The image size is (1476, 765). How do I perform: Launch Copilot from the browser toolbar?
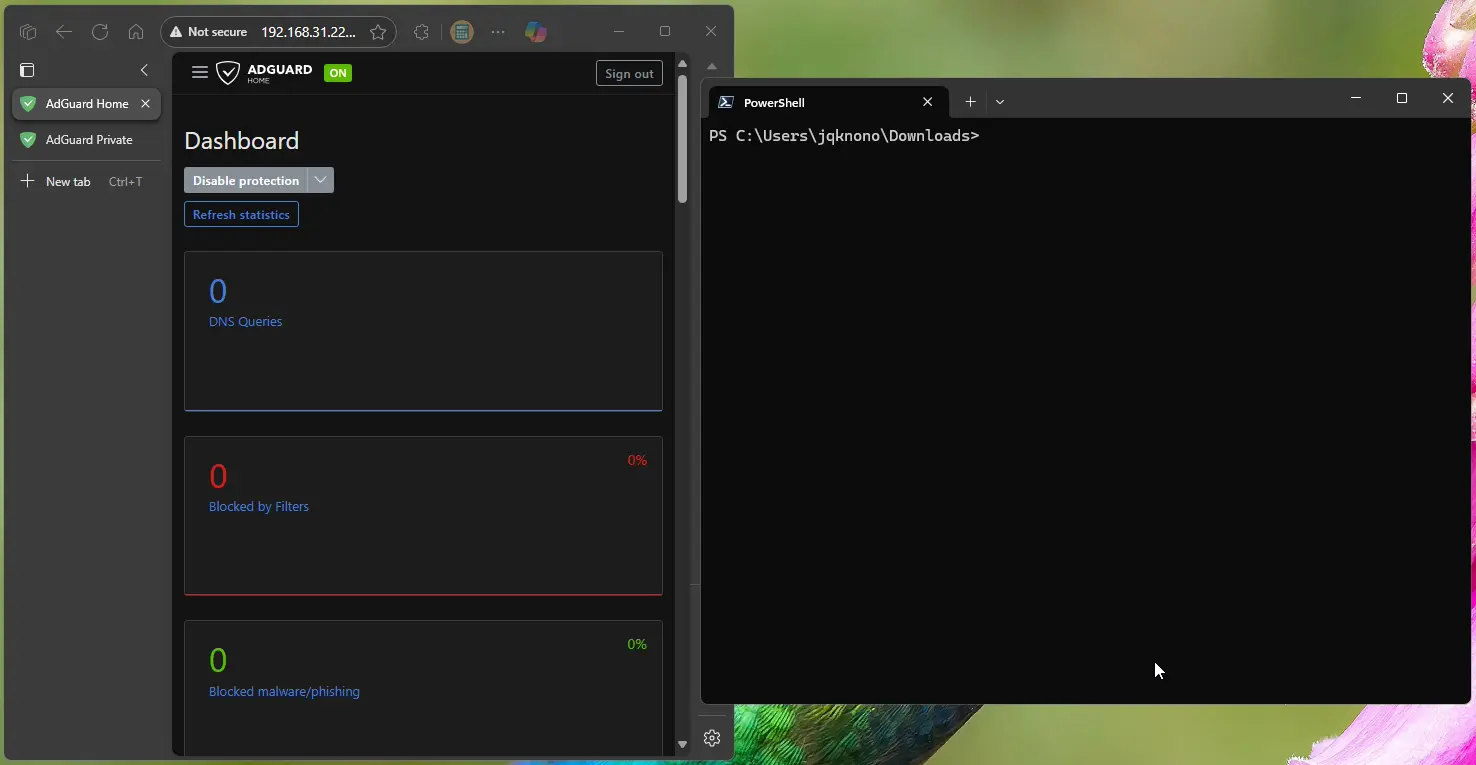(x=536, y=32)
